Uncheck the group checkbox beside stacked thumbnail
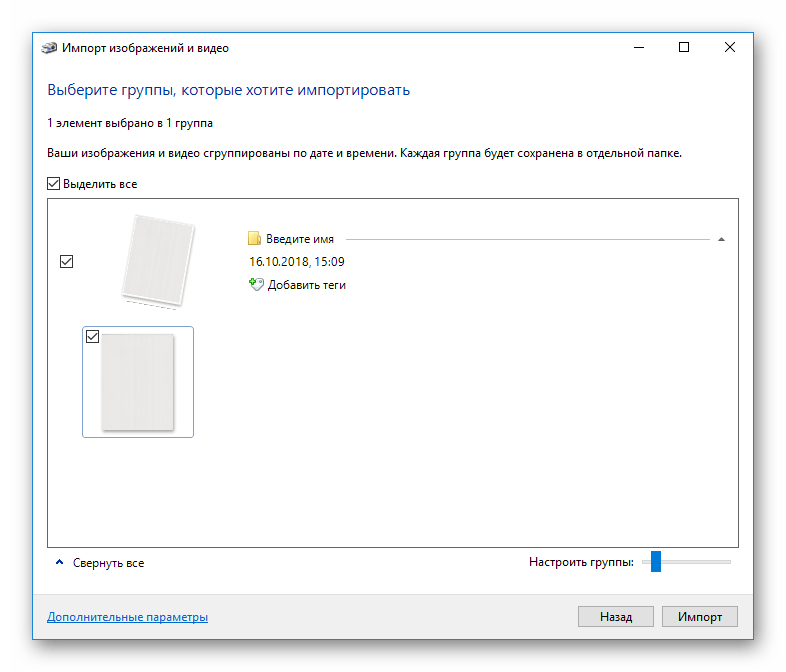 tap(67, 262)
